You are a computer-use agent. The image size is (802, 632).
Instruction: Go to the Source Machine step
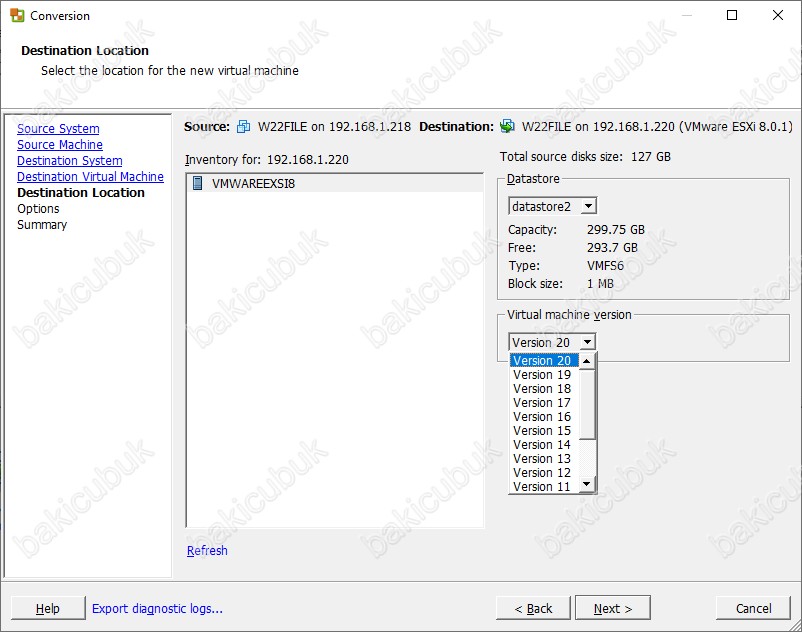pyautogui.click(x=60, y=145)
